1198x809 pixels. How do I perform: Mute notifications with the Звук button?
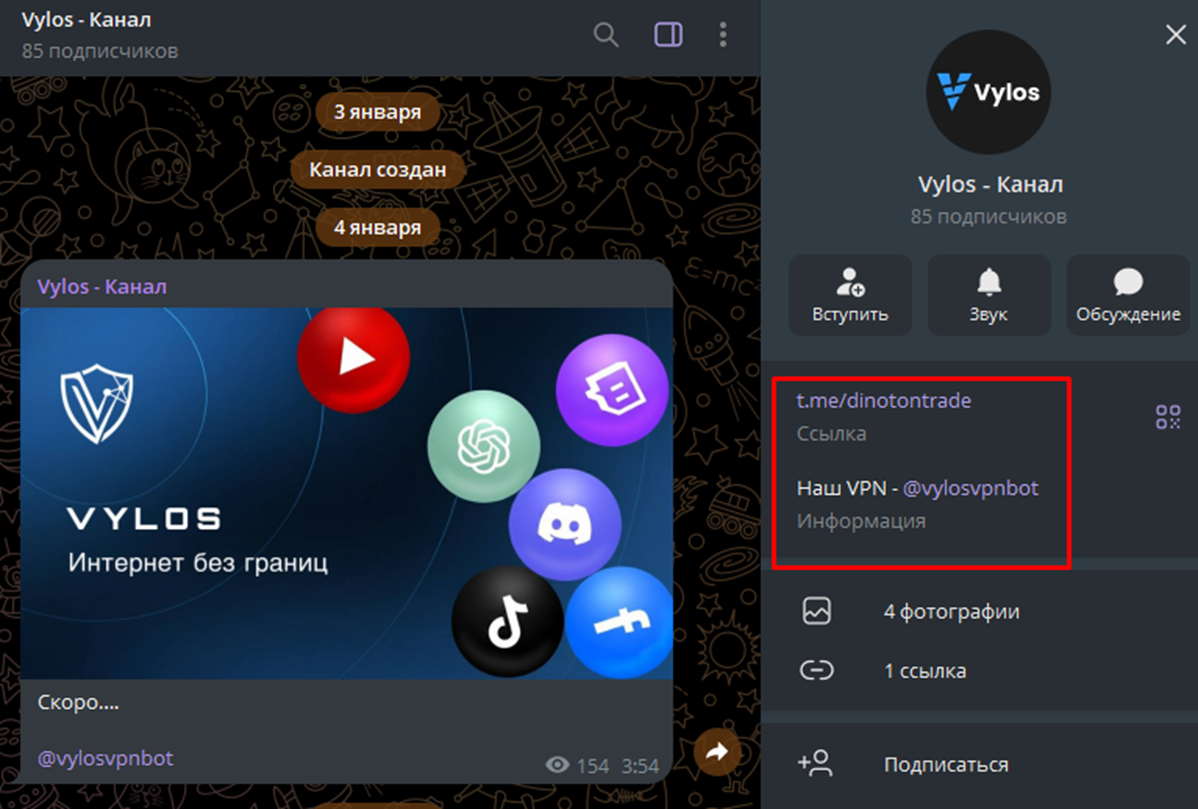pos(989,295)
